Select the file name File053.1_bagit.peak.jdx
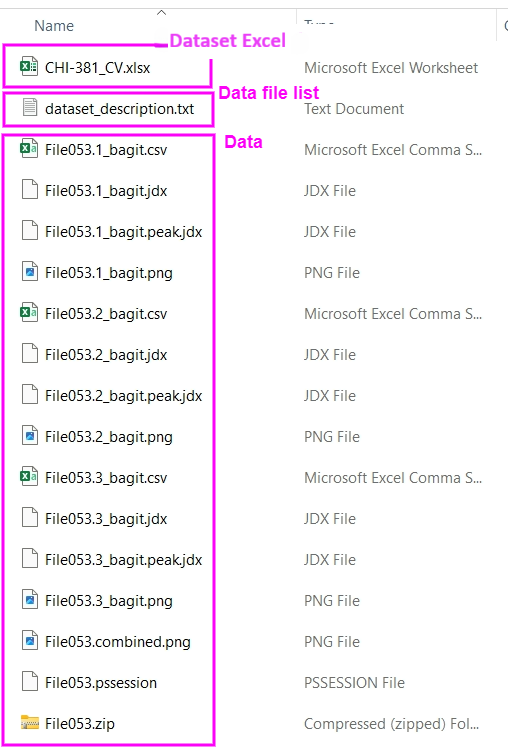The height and width of the screenshot is (752, 508). [124, 233]
